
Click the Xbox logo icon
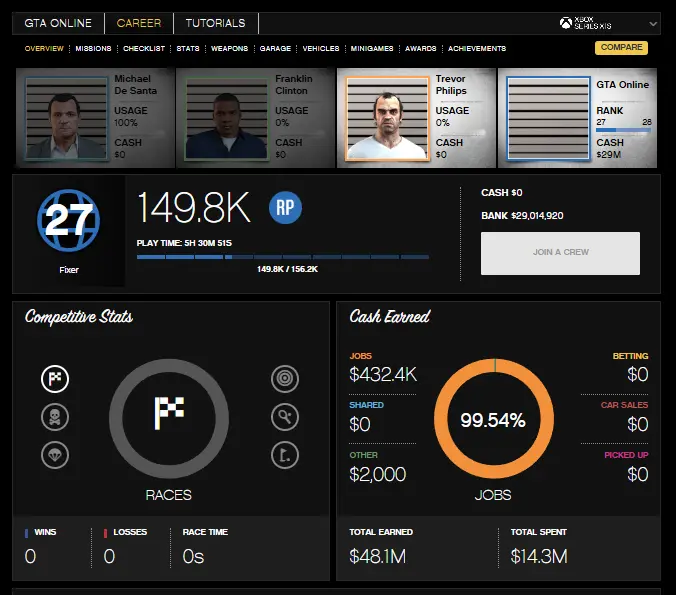566,23
